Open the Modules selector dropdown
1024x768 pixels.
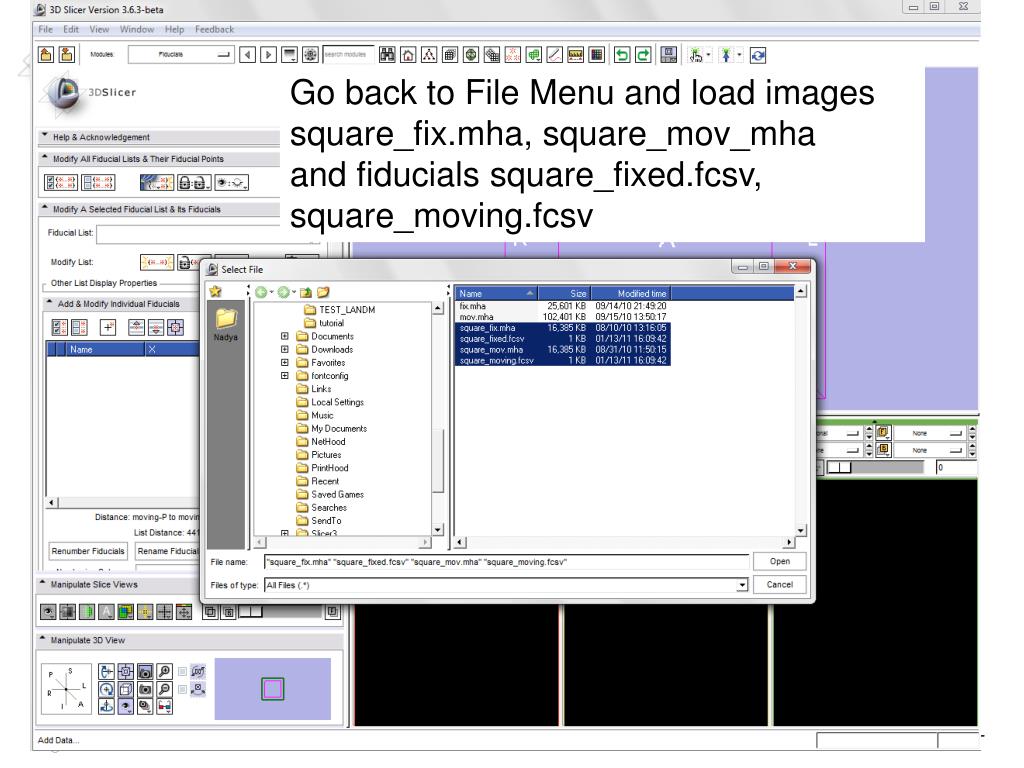point(181,55)
